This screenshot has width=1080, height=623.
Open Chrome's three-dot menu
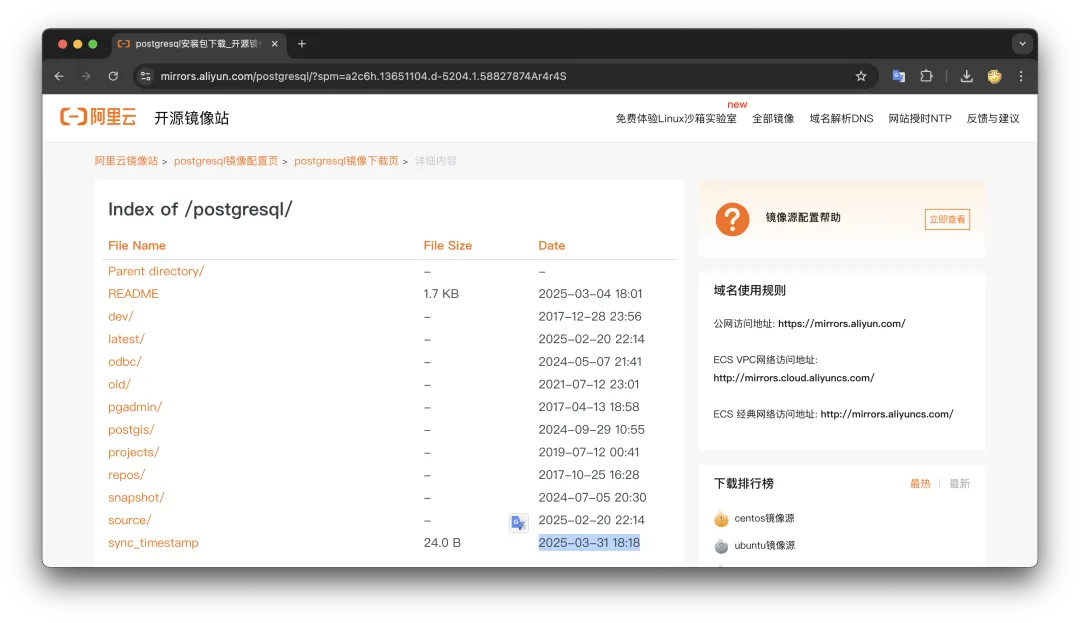1021,76
